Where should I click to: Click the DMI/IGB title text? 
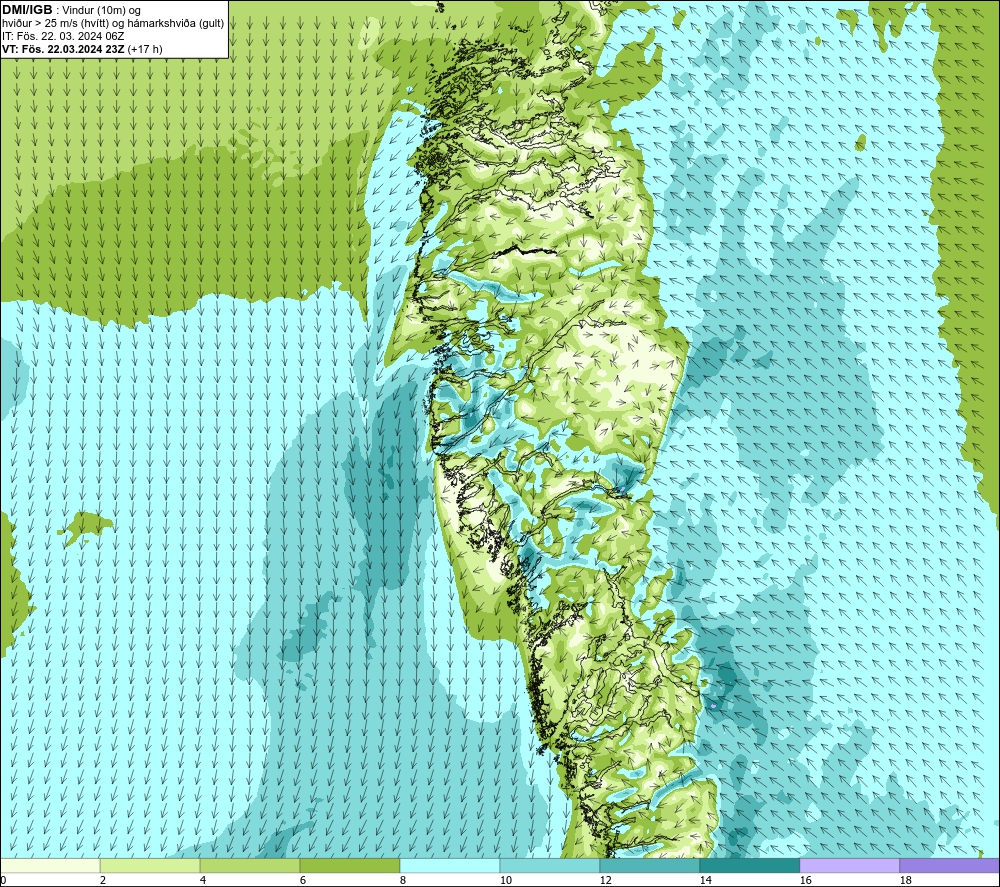(27, 10)
